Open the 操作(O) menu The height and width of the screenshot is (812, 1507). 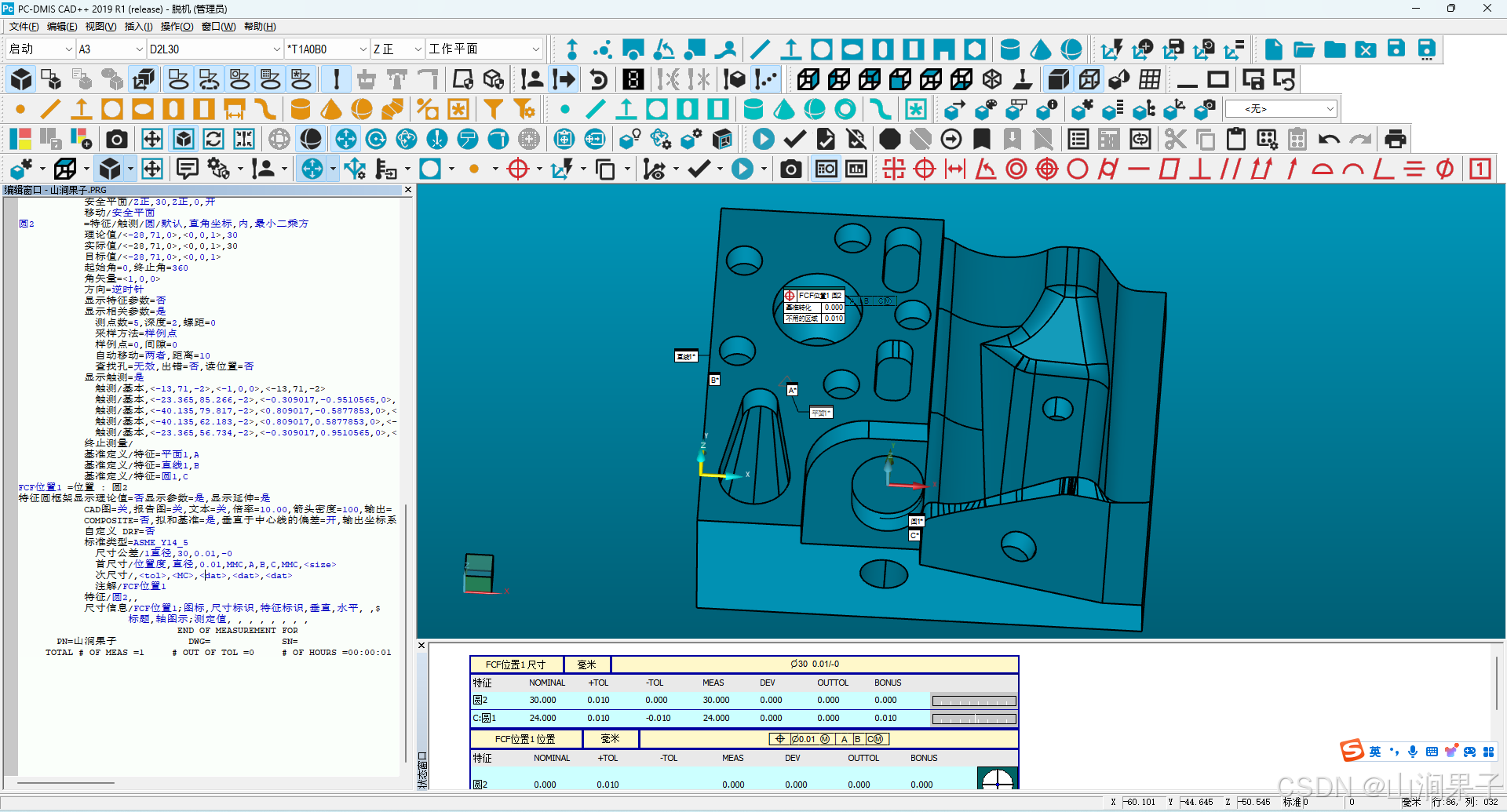[177, 27]
